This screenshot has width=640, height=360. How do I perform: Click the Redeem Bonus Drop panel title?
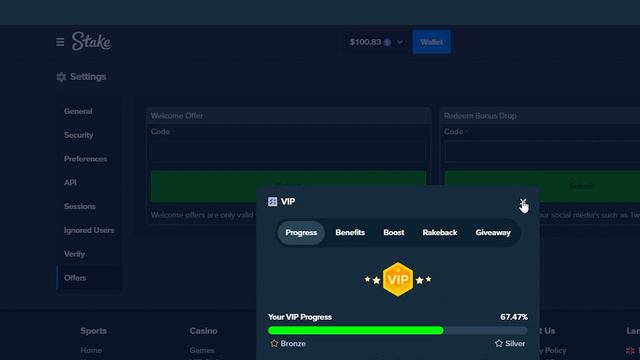(480, 116)
